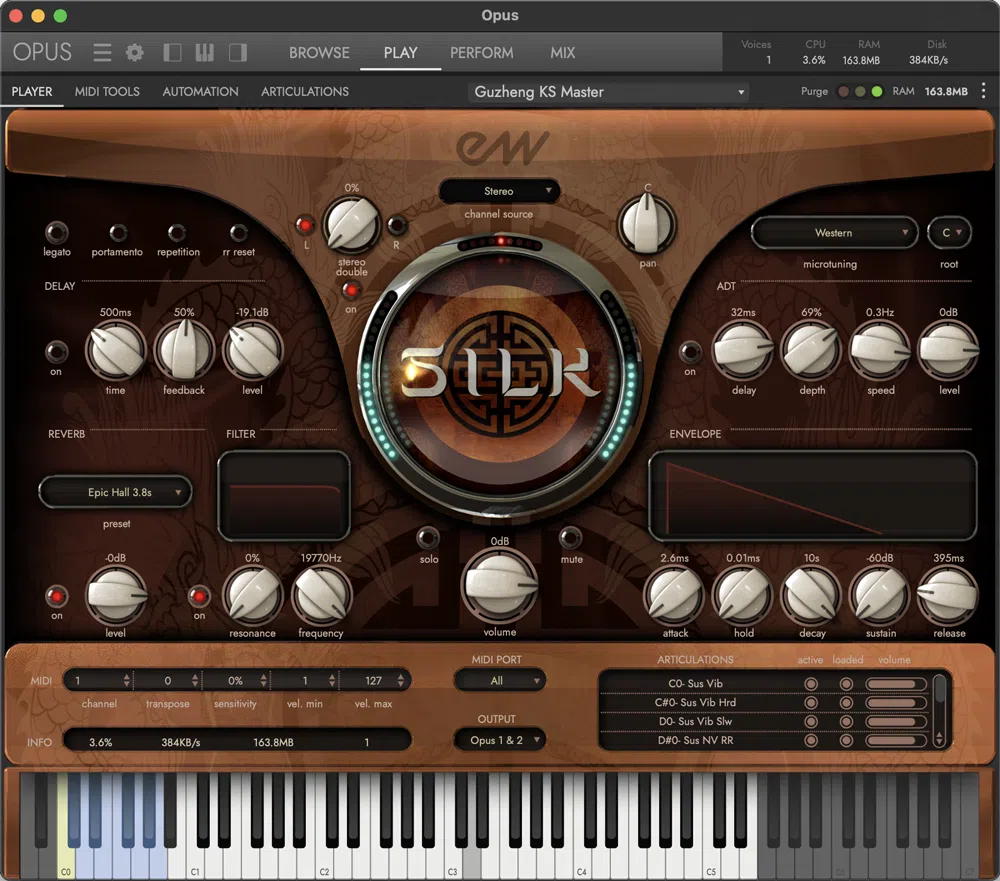Show the keyboard panel icon

pyautogui.click(x=205, y=52)
